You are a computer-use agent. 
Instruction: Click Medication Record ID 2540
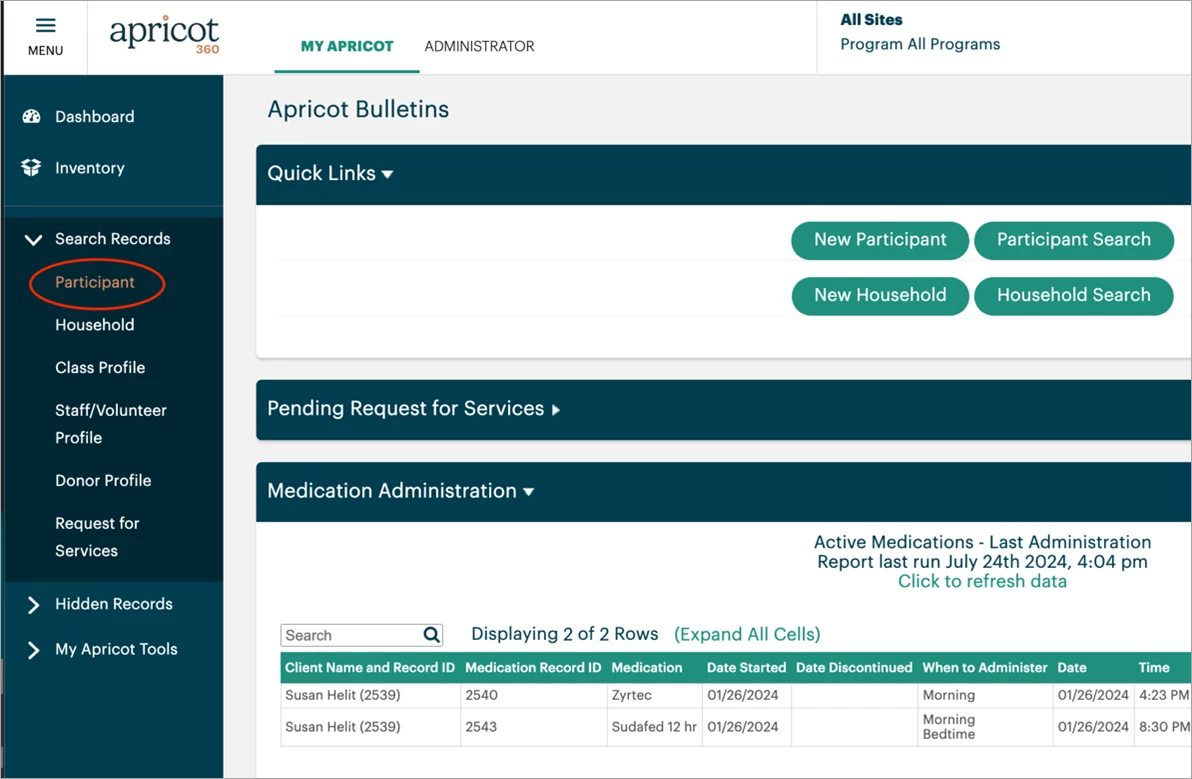(481, 695)
